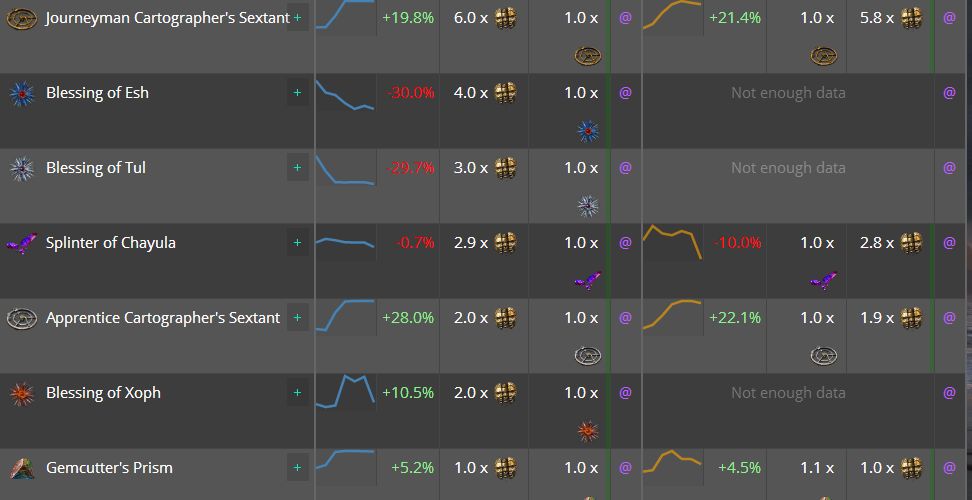The image size is (972, 500).
Task: Click the Blessing of Esh icon beside its name
Action: [x=22, y=94]
